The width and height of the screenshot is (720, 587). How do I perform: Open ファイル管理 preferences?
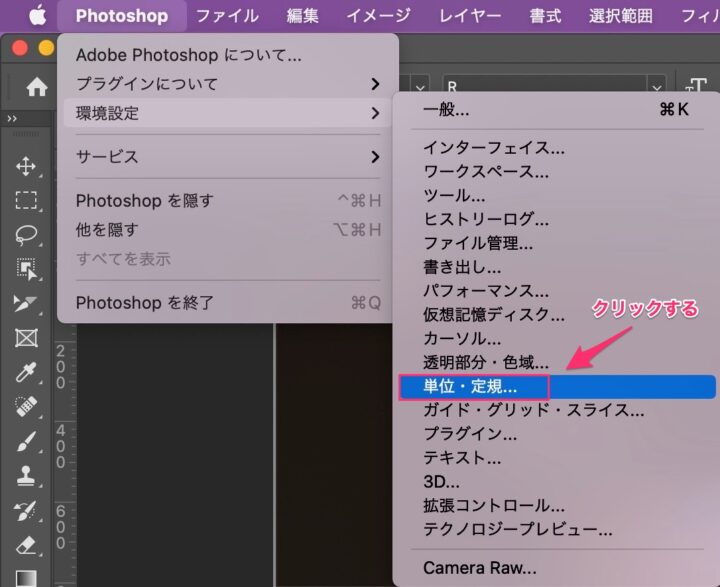tap(557, 243)
